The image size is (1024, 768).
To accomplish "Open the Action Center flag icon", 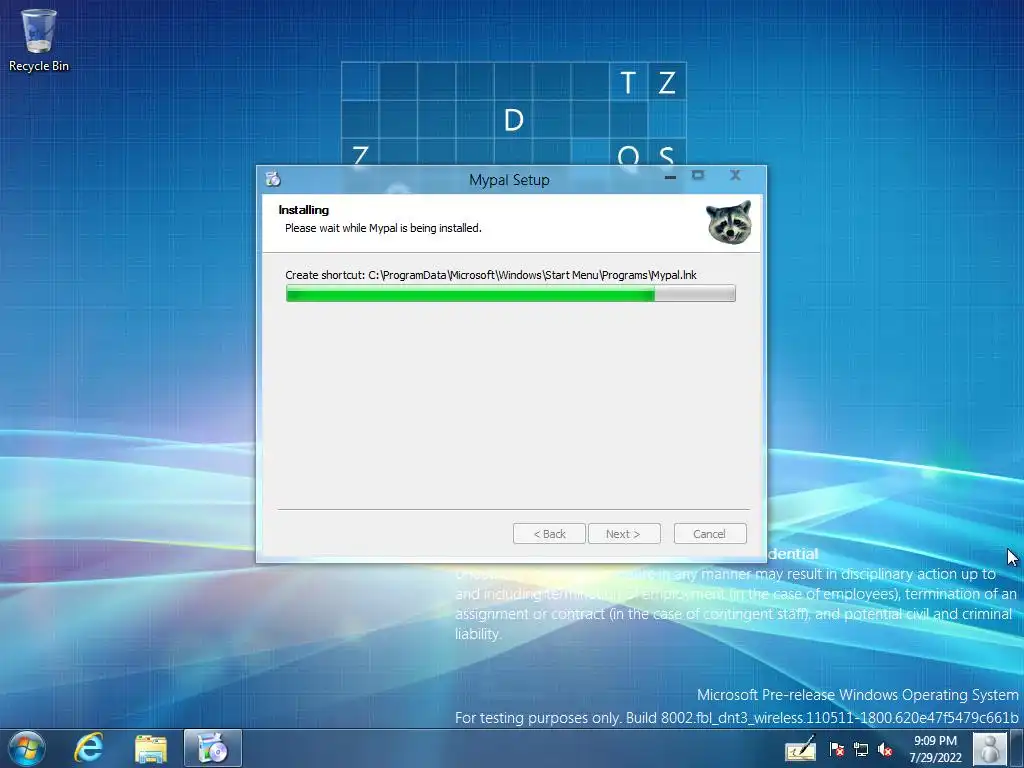I will point(837,750).
